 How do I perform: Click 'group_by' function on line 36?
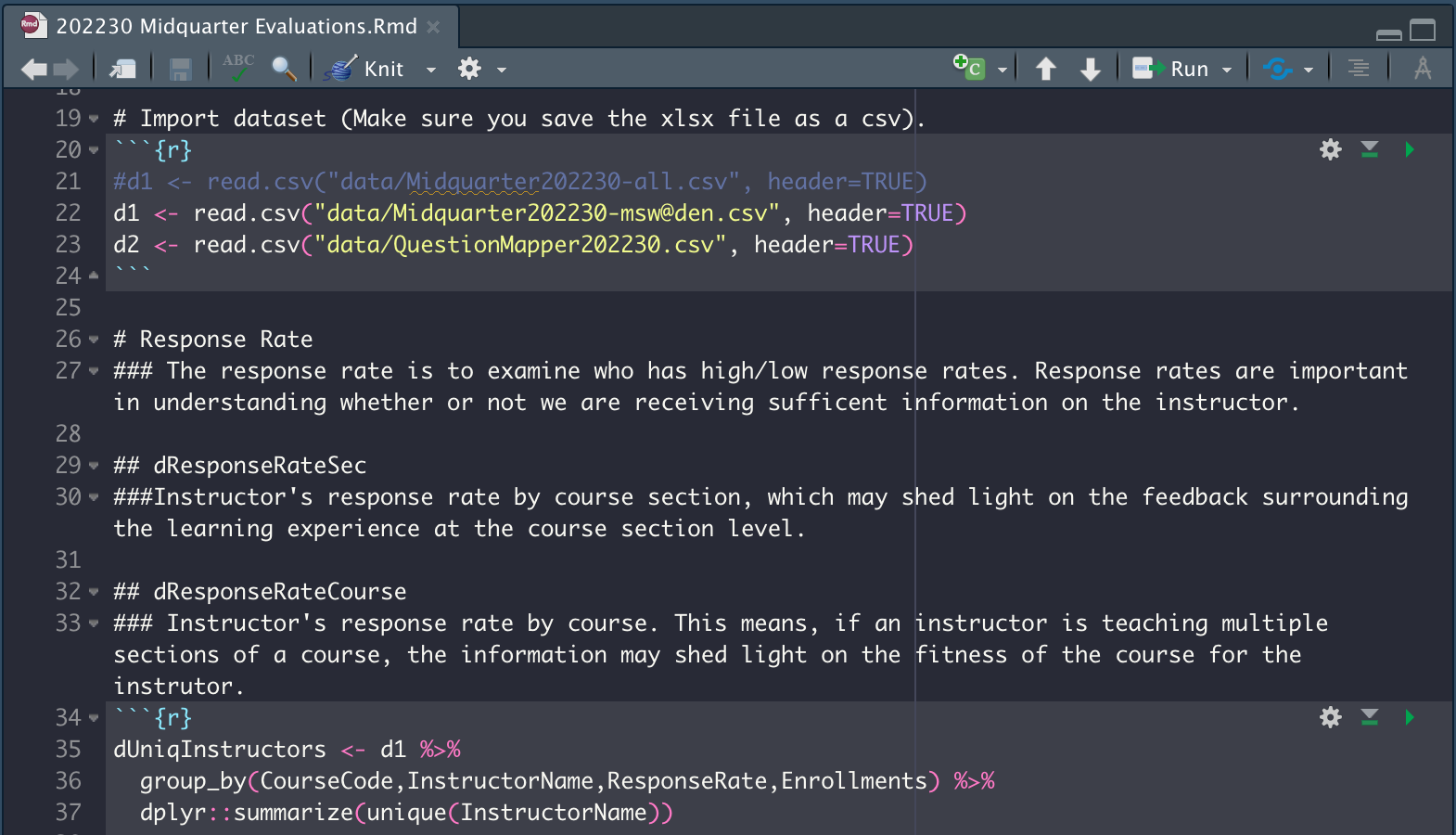pyautogui.click(x=193, y=780)
